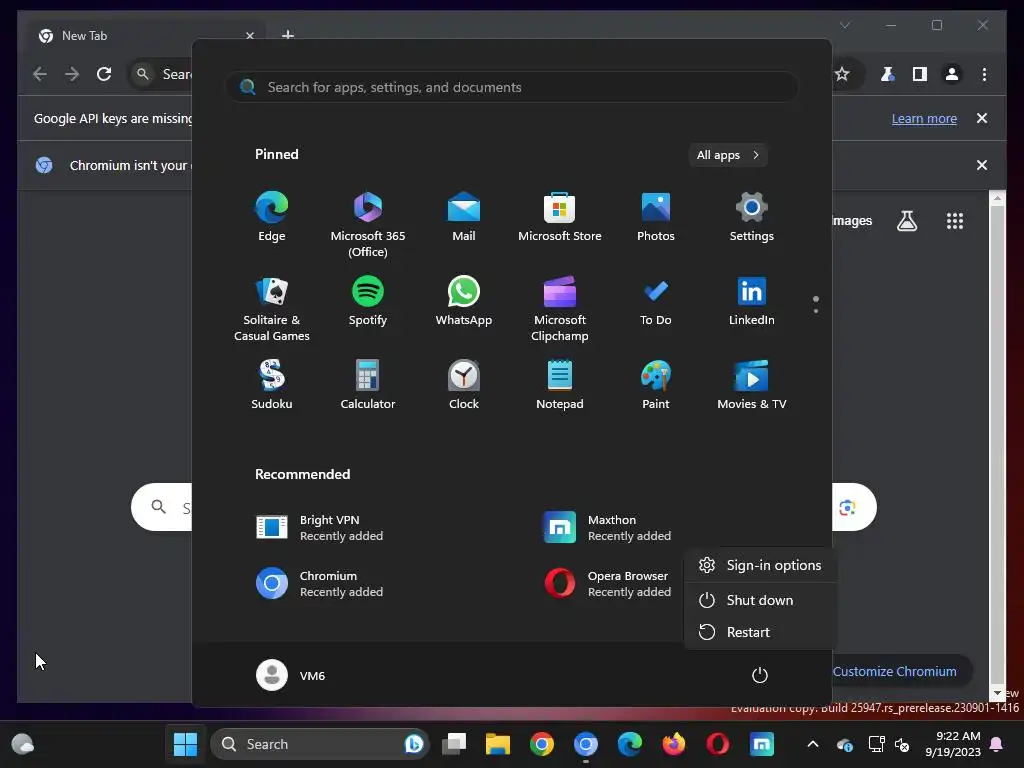Open the Clock app
Screen dimensions: 1024x768
[x=464, y=385]
